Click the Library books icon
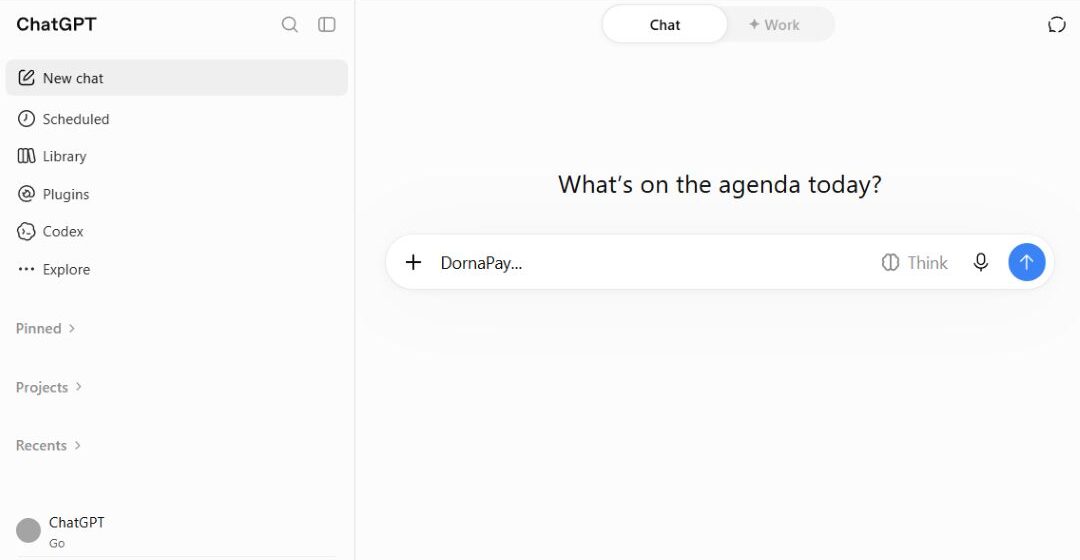Viewport: 1080px width, 560px height. point(26,156)
